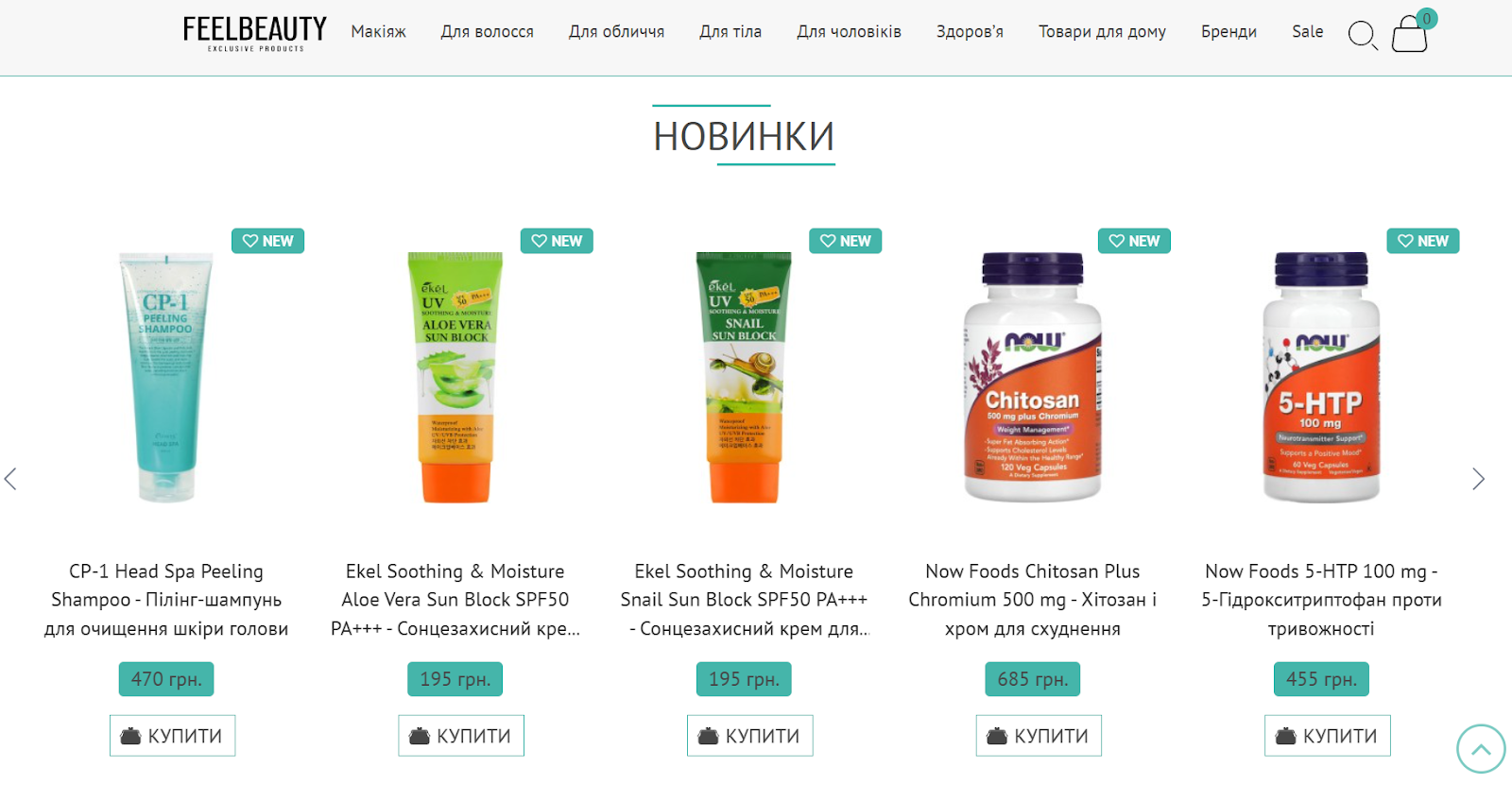Expand the Бренди menu item
1512x801 pixels.
coord(1228,32)
